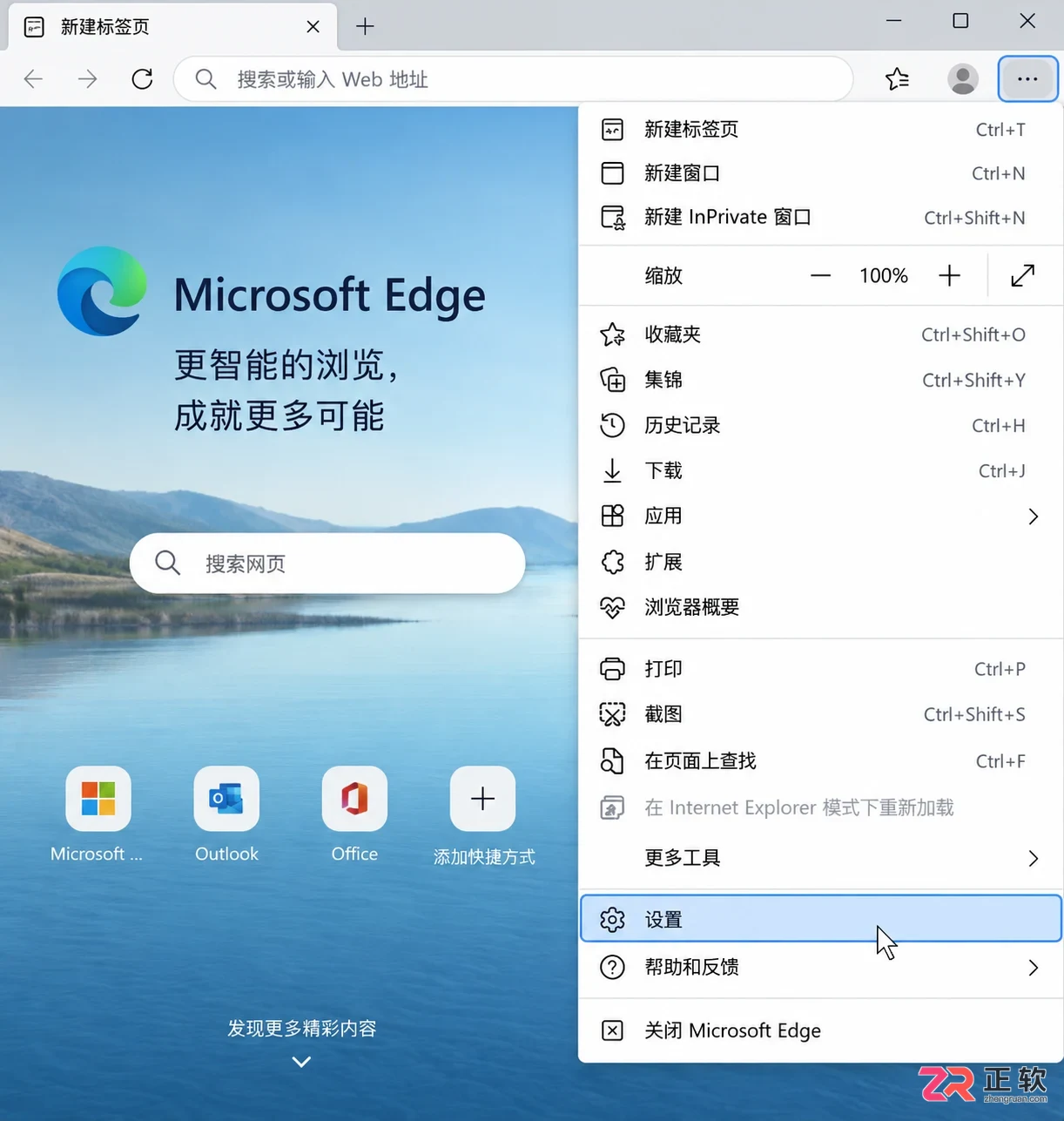1064x1121 pixels.
Task: Open 集锦 collections menu item
Action: [820, 380]
